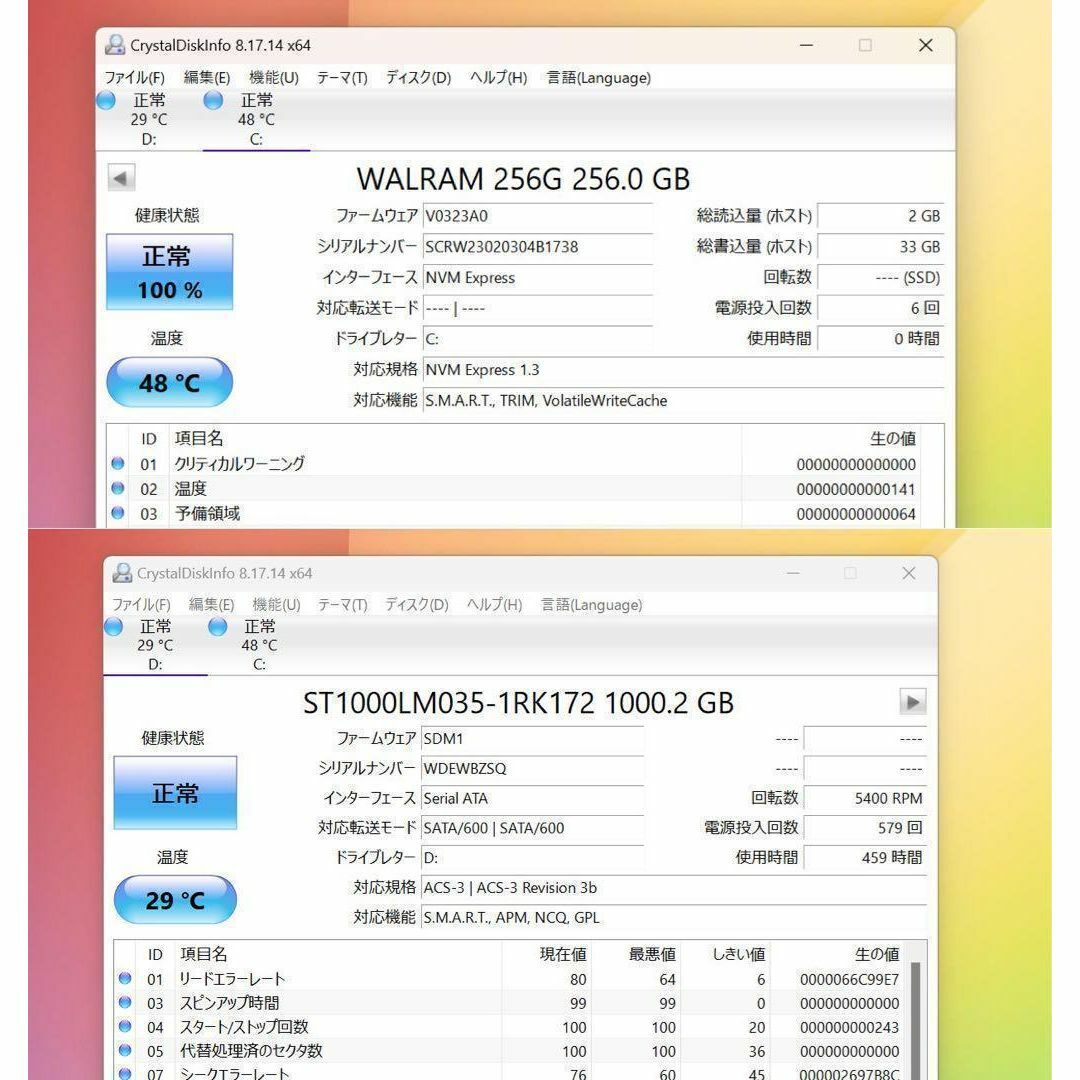Select D: disk tab in top WALRAM window
Image resolution: width=1080 pixels, height=1080 pixels.
click(149, 119)
